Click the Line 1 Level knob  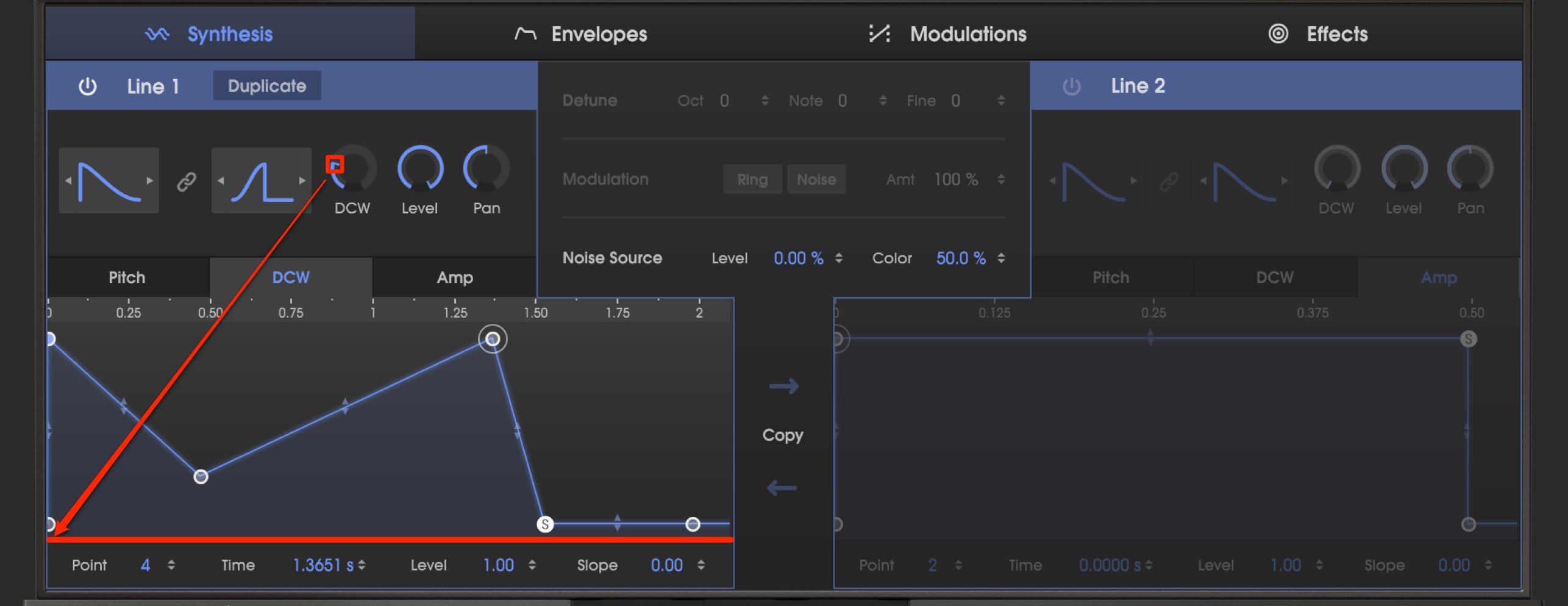[420, 169]
